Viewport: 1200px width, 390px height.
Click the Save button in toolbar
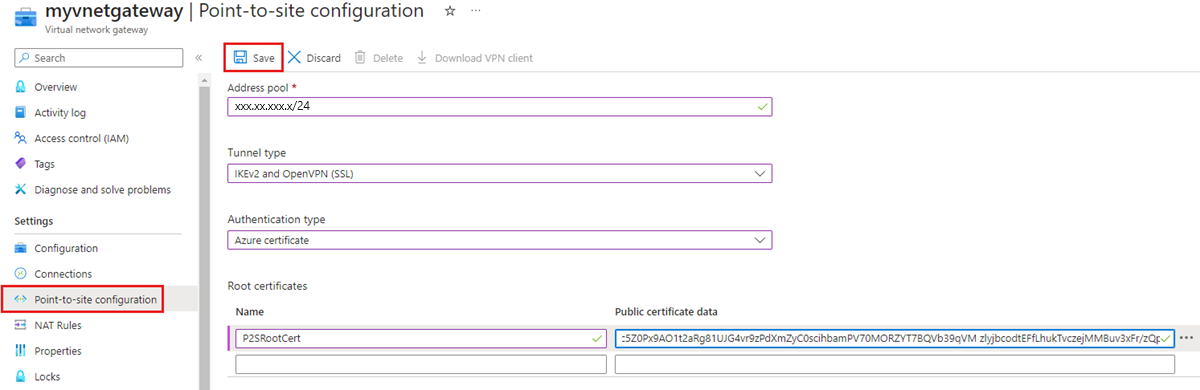click(x=254, y=58)
